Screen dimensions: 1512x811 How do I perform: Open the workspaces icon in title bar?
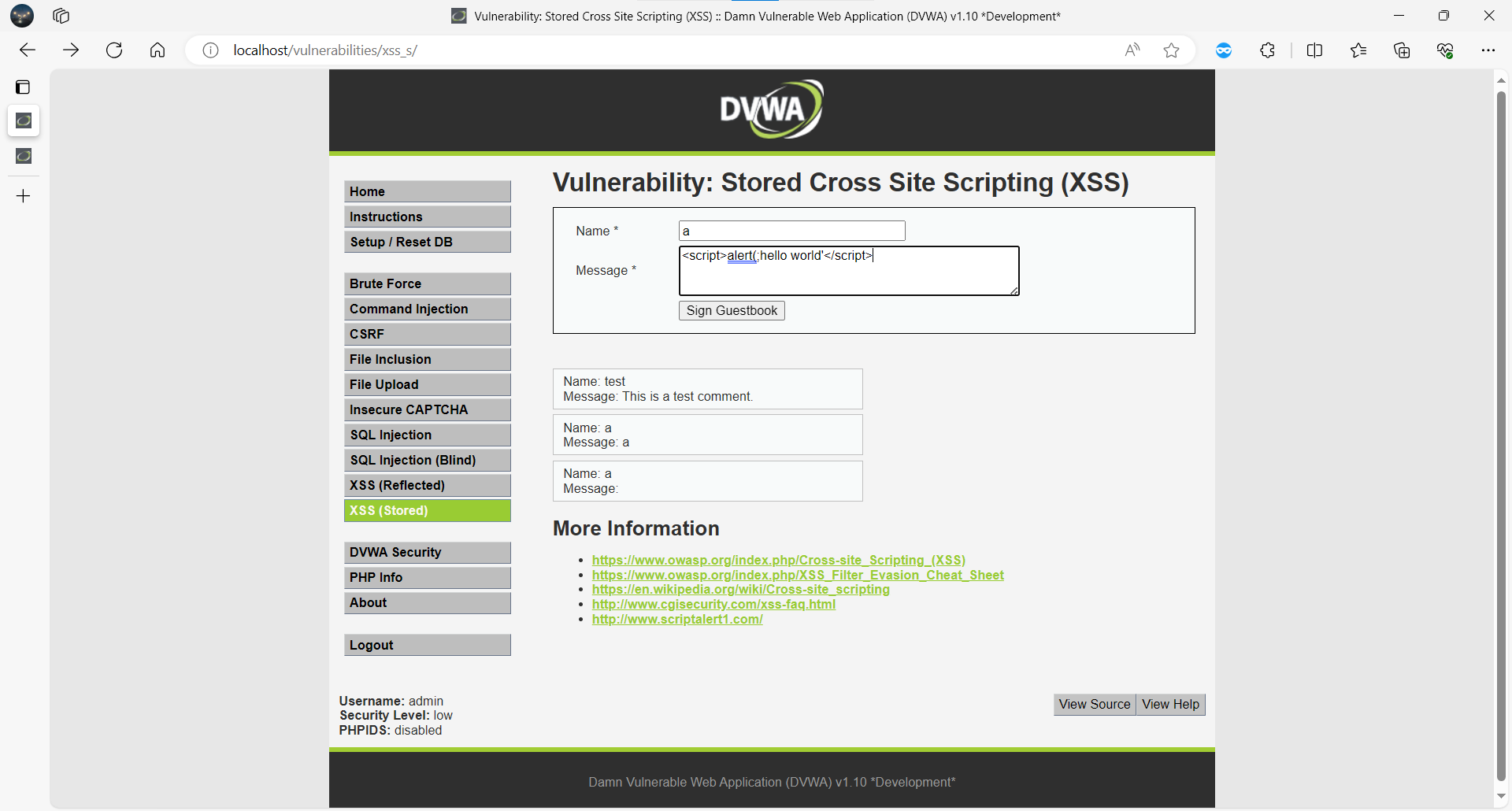[x=61, y=16]
